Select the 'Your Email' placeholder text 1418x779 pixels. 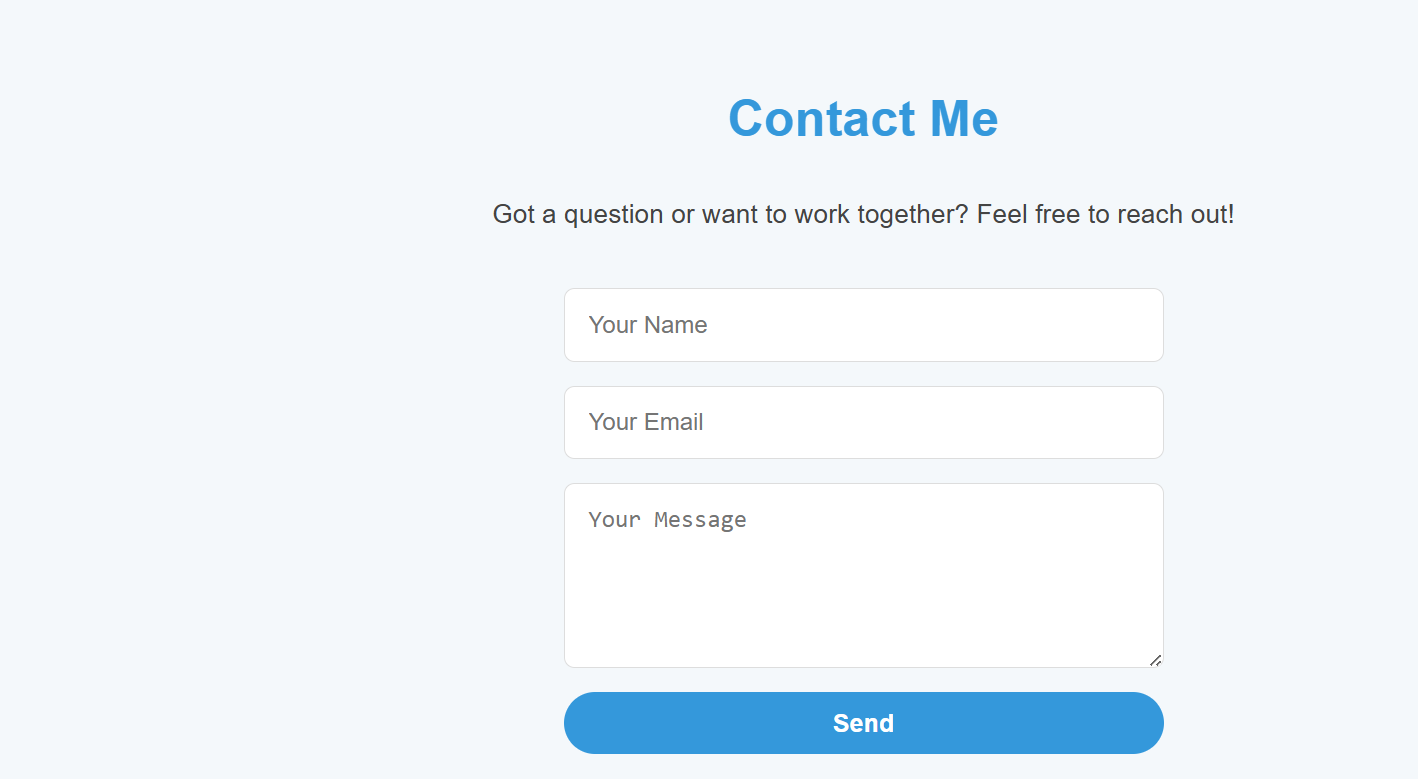click(646, 422)
